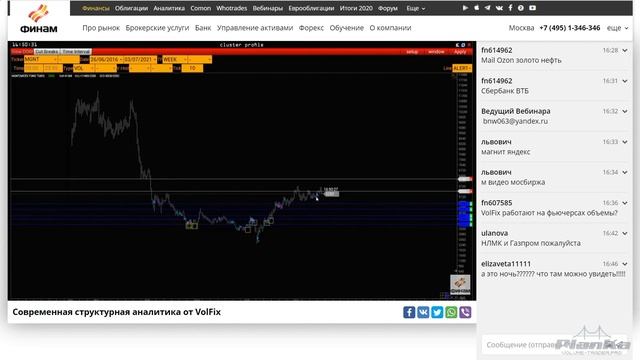The width and height of the screenshot is (640, 360).
Task: Open Еврооблигации in top navigation
Action: pyautogui.click(x=311, y=8)
